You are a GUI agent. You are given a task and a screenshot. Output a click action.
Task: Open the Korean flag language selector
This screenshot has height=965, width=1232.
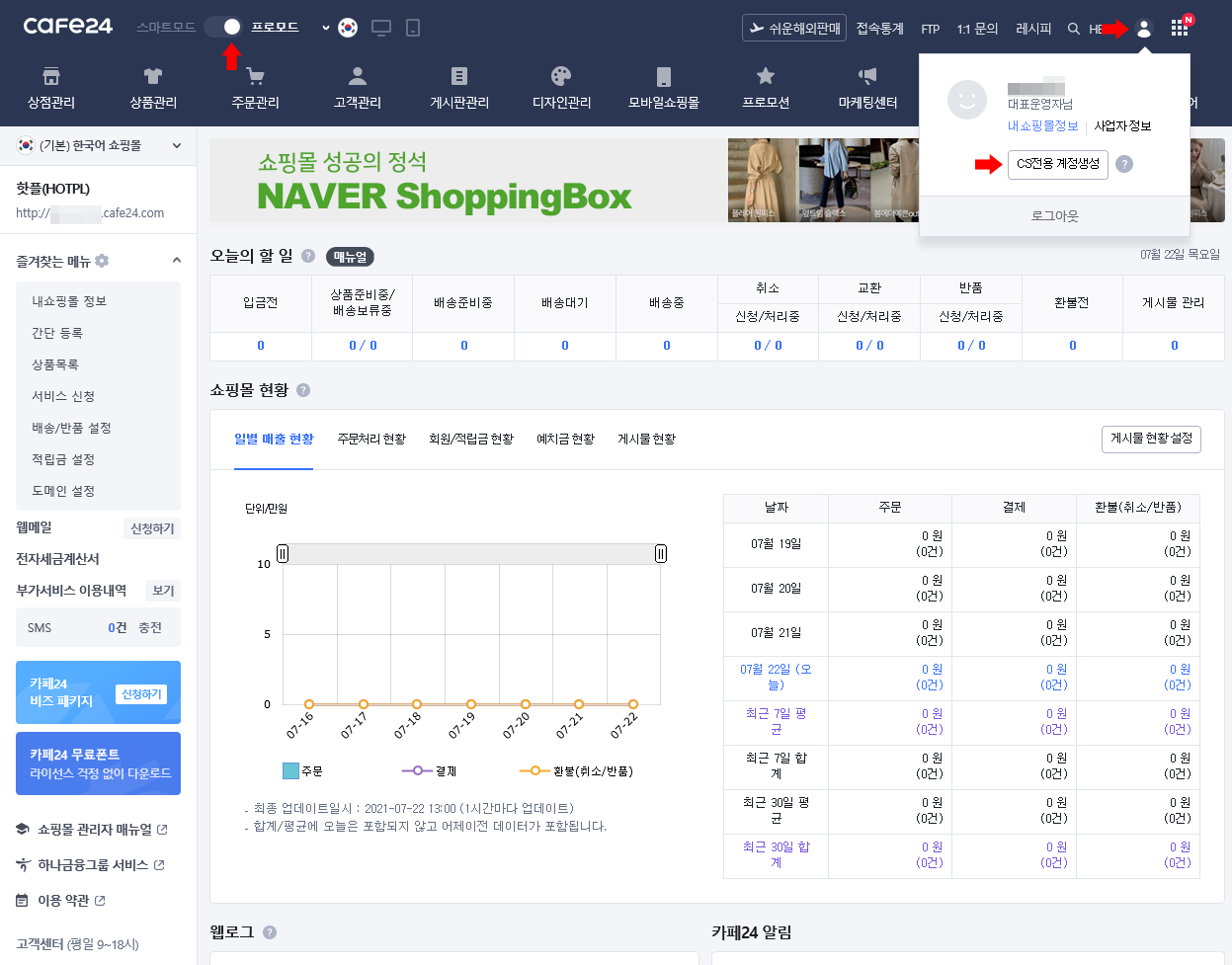tap(348, 28)
